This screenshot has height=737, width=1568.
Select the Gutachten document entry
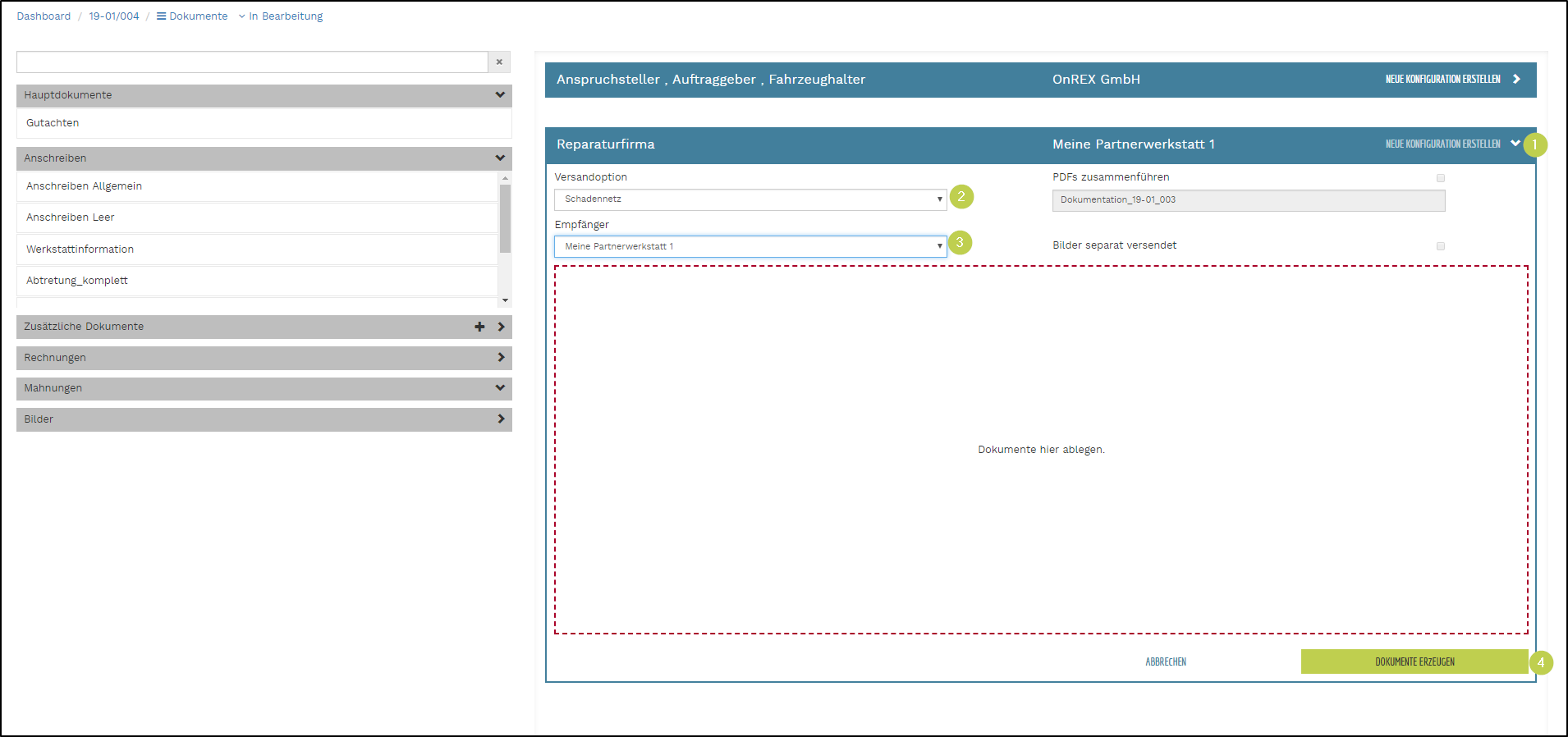click(53, 123)
